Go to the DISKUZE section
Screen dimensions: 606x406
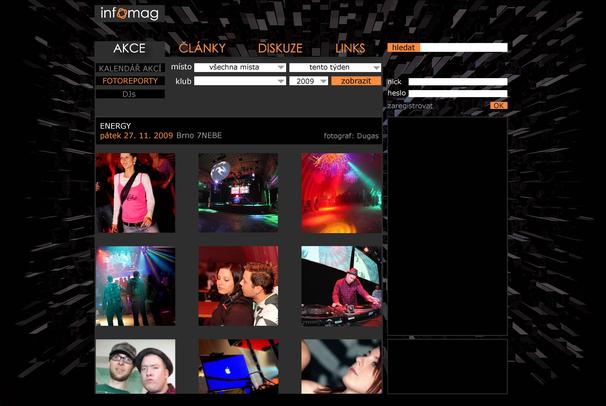click(280, 48)
